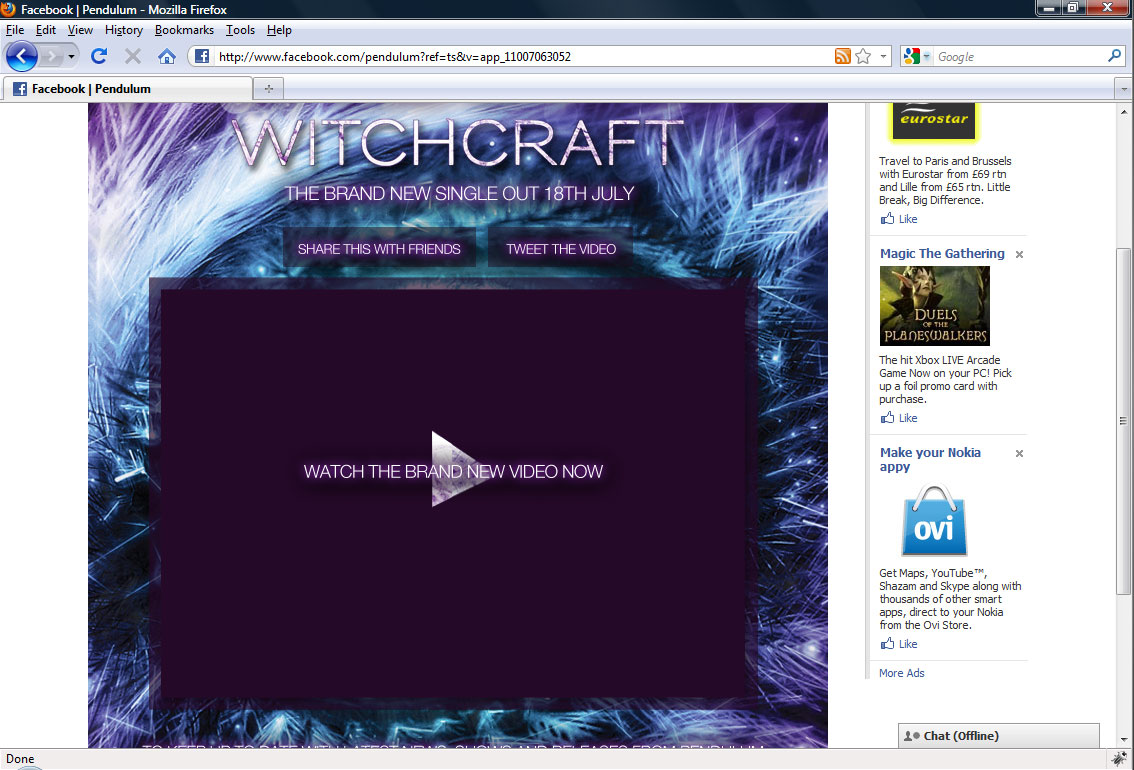Like the Magic The Gathering ad
Viewport: 1134px width, 770px height.
908,418
